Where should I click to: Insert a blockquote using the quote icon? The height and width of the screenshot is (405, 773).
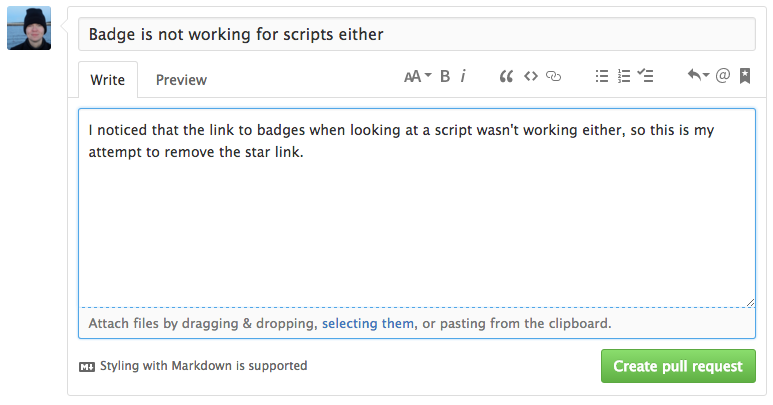tap(506, 76)
